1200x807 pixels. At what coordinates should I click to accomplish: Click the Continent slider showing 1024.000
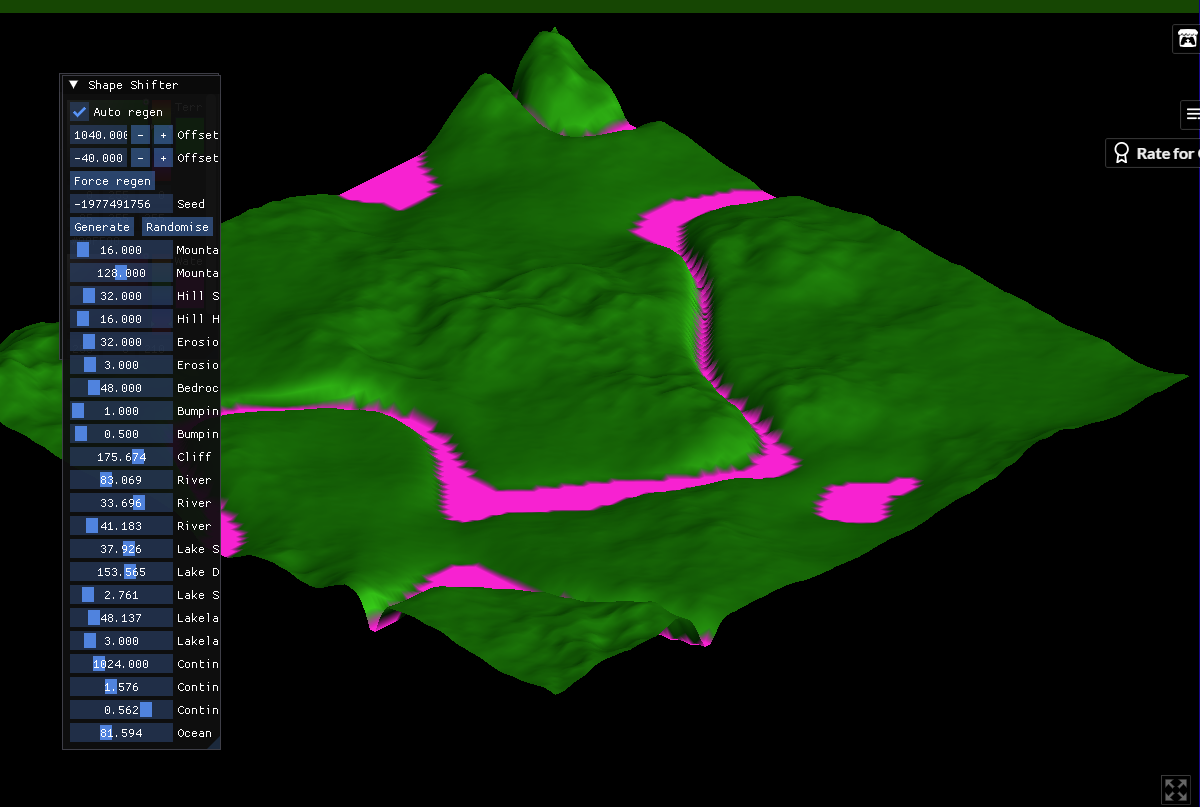click(121, 664)
